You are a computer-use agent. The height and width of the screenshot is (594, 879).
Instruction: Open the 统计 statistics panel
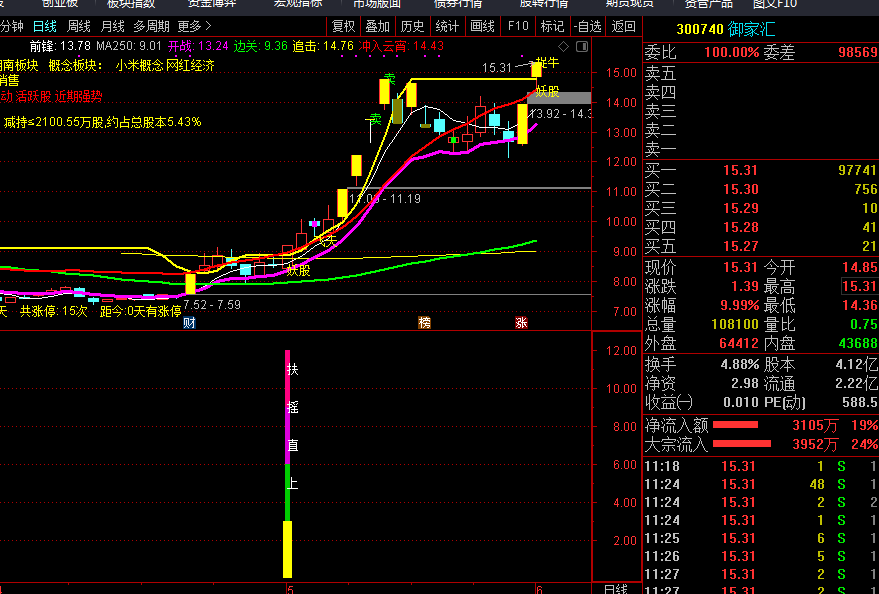point(447,26)
